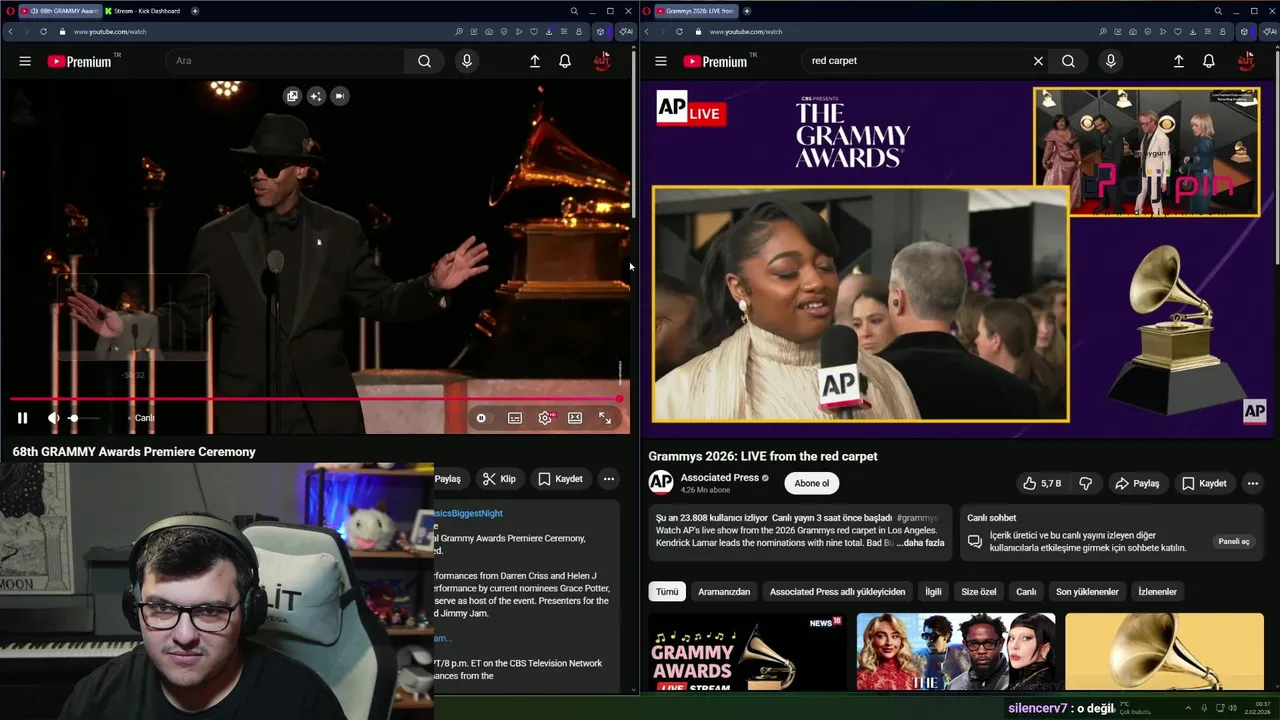Open more actions menu under left video

click(608, 479)
